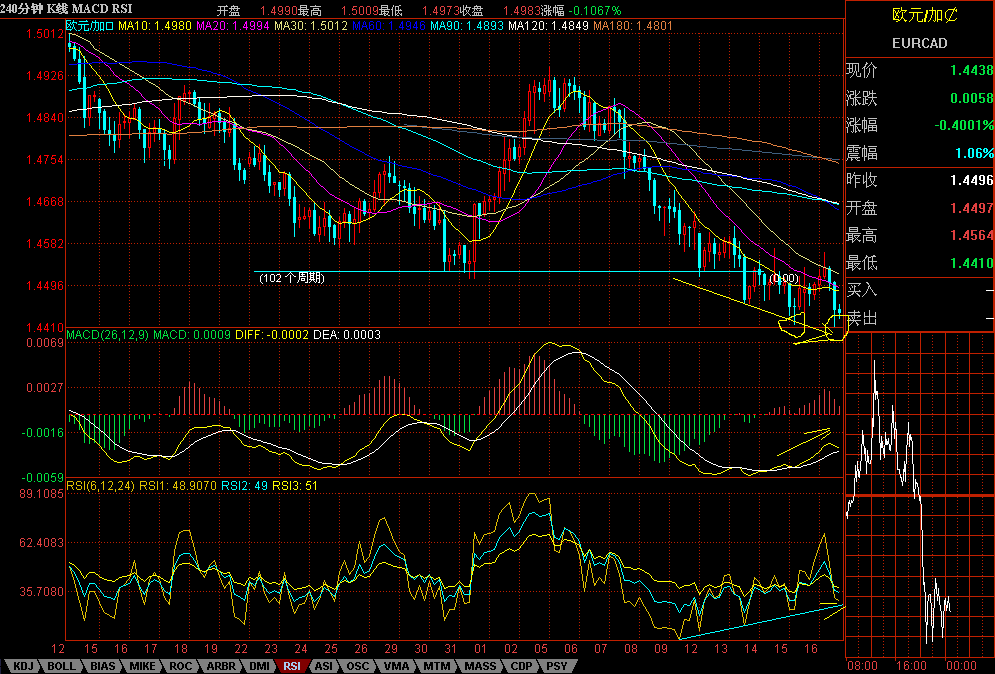
Task: Switch to the ASI indicator tab
Action: point(324,666)
